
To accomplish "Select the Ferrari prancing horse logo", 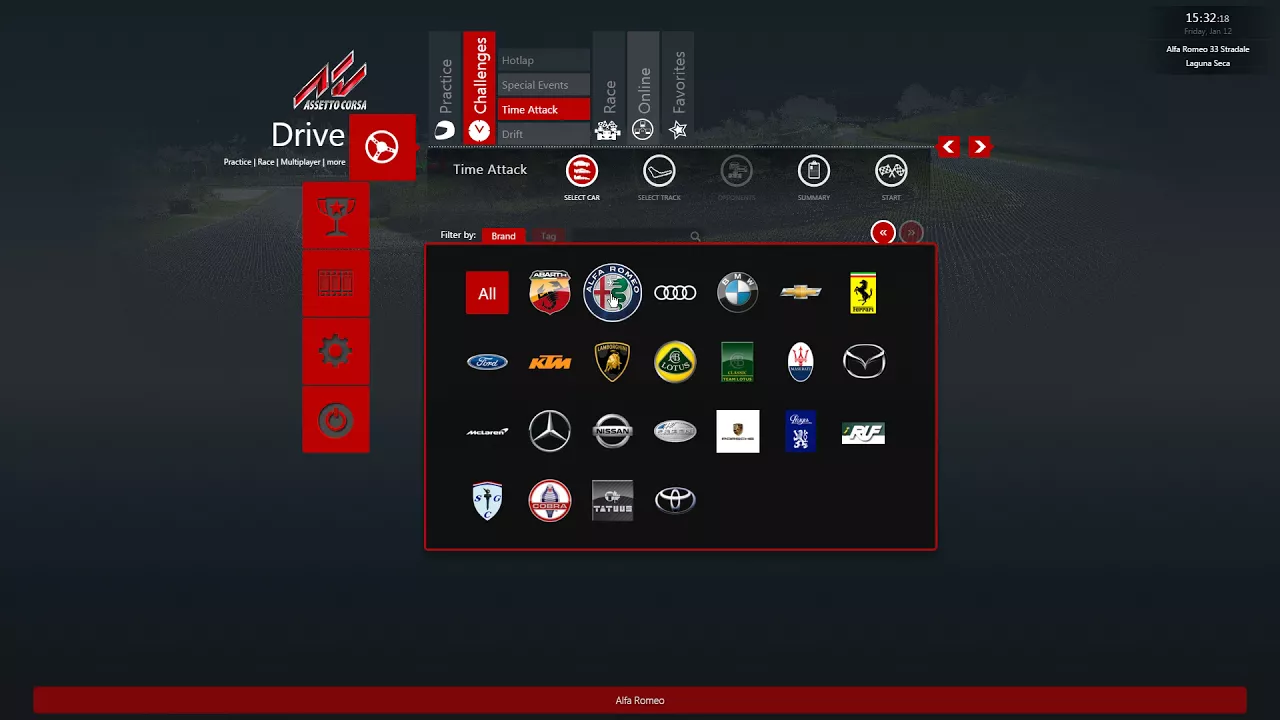I will [863, 293].
